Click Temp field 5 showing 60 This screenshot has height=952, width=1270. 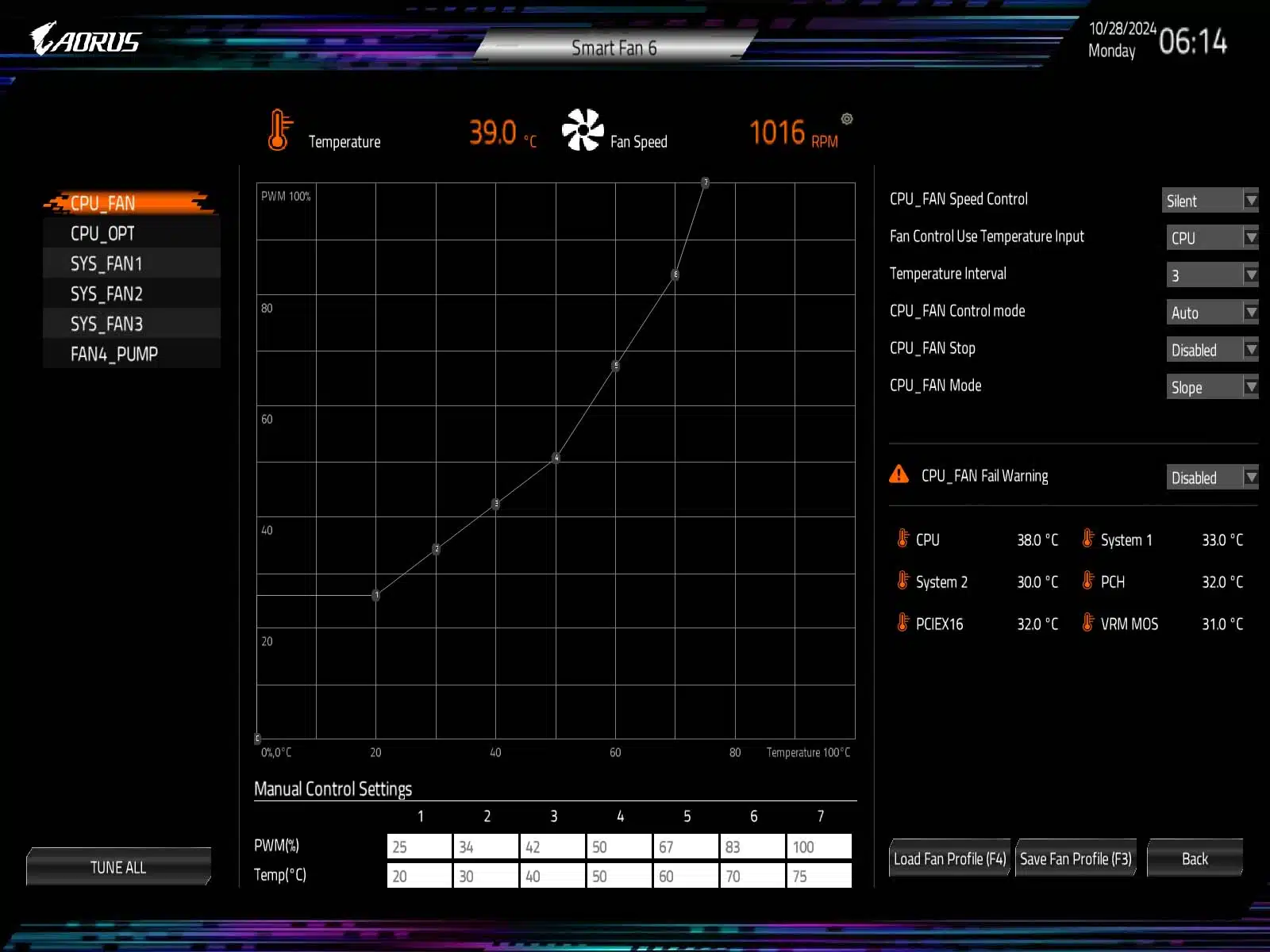click(686, 876)
